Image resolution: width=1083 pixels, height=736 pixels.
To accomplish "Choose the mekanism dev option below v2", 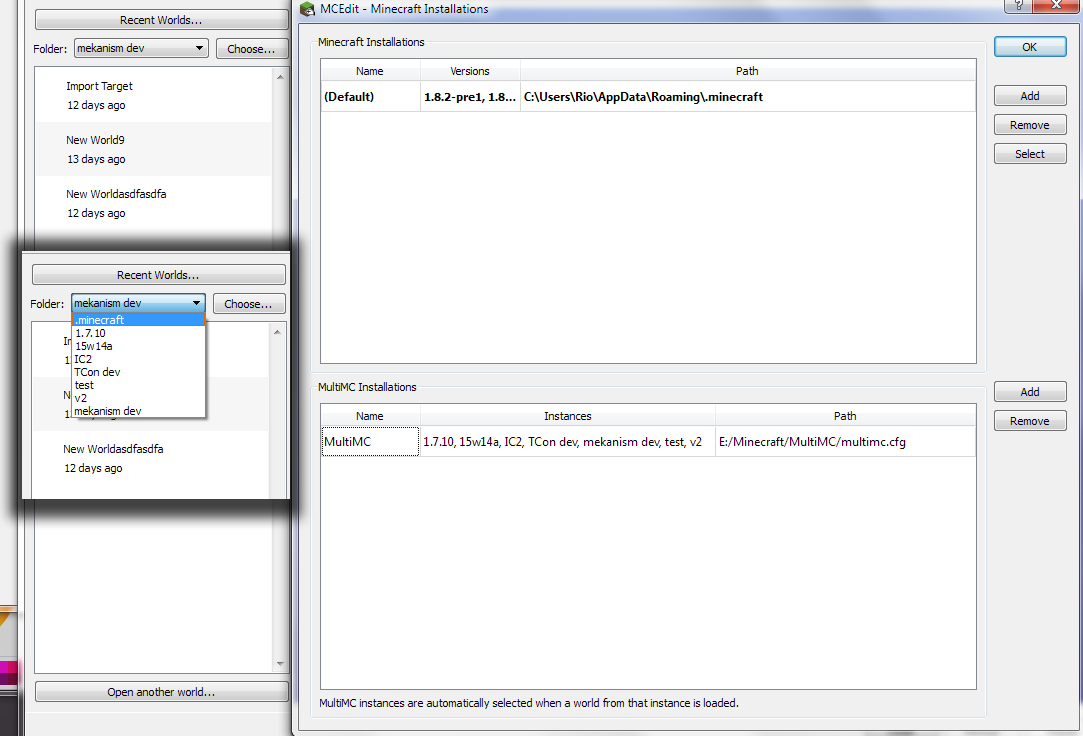I will (x=138, y=411).
